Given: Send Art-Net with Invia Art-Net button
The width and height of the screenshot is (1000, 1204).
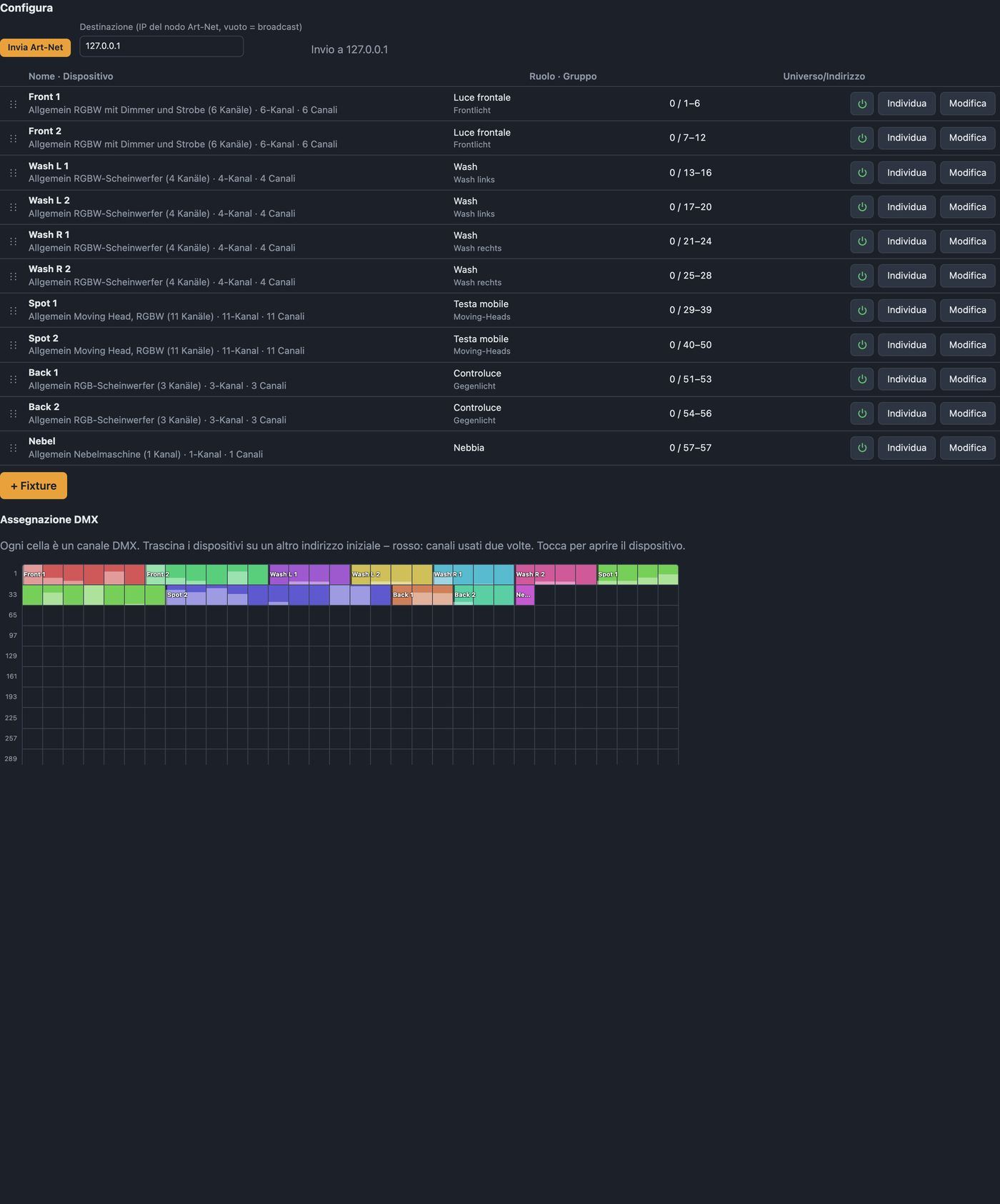Looking at the screenshot, I should [35, 47].
